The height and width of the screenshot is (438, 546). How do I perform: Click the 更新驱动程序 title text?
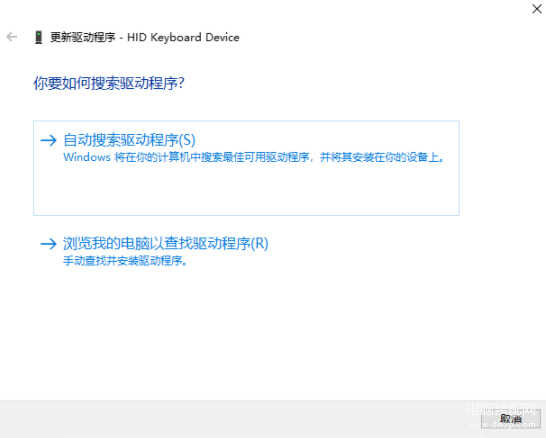click(83, 37)
